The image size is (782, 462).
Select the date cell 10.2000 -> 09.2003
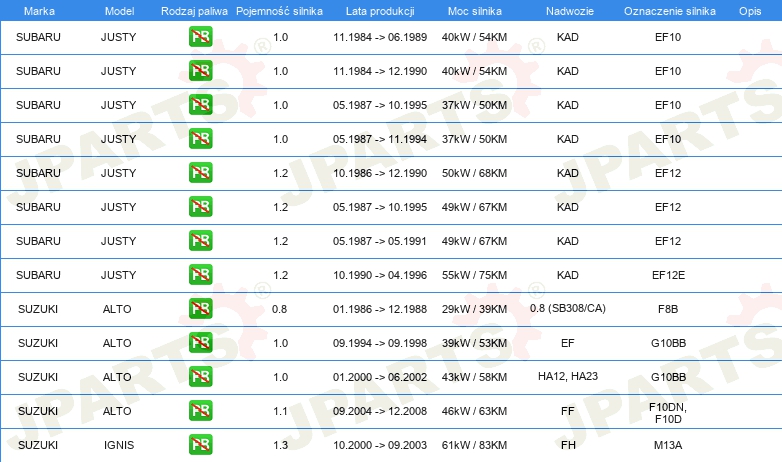pos(380,445)
